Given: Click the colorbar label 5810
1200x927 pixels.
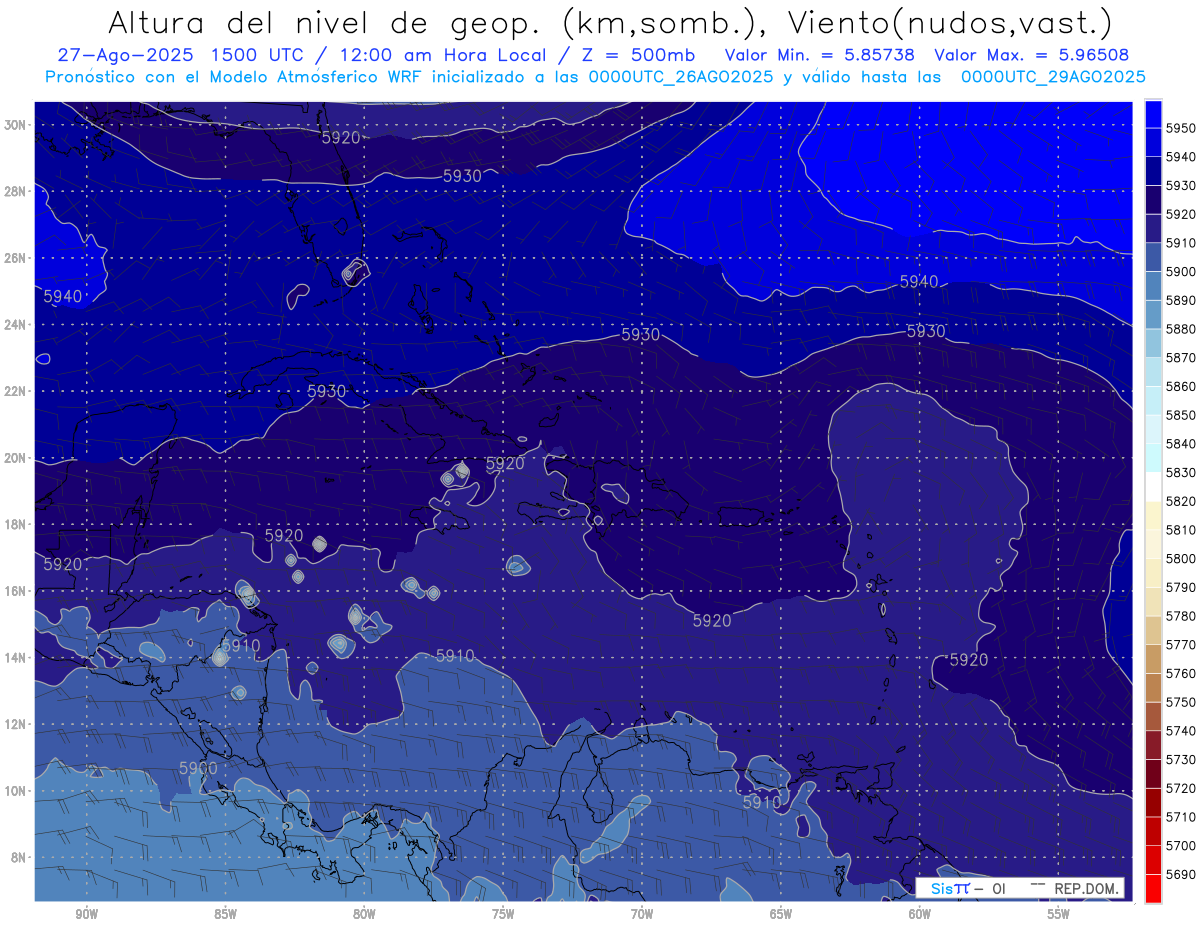Looking at the screenshot, I should pyautogui.click(x=1181, y=530).
